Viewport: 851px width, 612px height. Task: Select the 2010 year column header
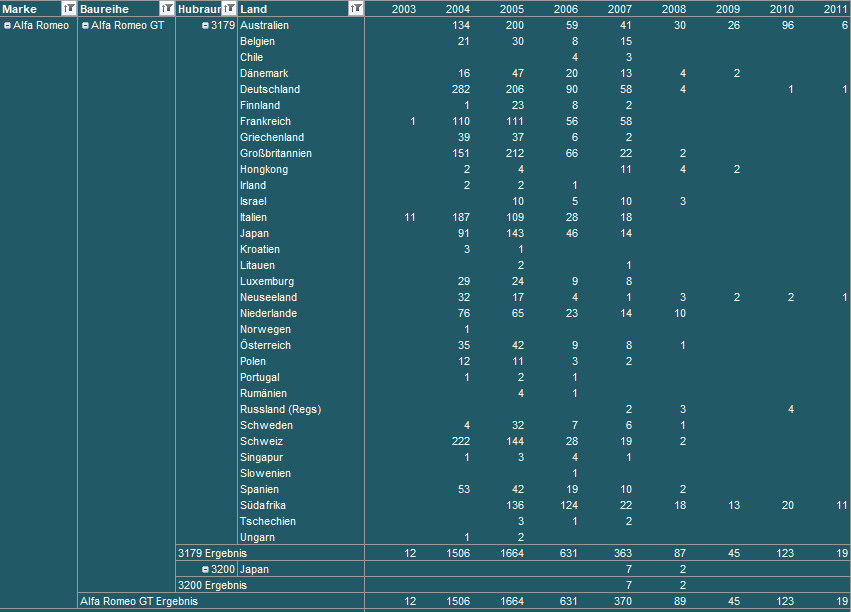[x=782, y=9]
